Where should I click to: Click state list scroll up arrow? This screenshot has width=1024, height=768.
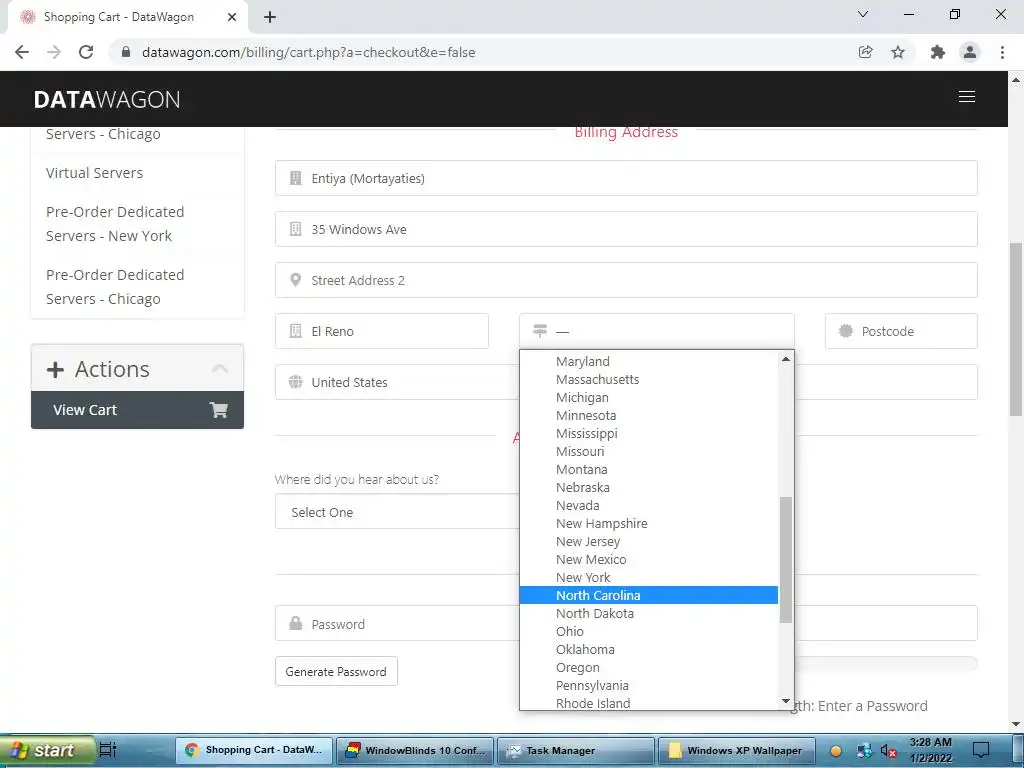coord(786,359)
